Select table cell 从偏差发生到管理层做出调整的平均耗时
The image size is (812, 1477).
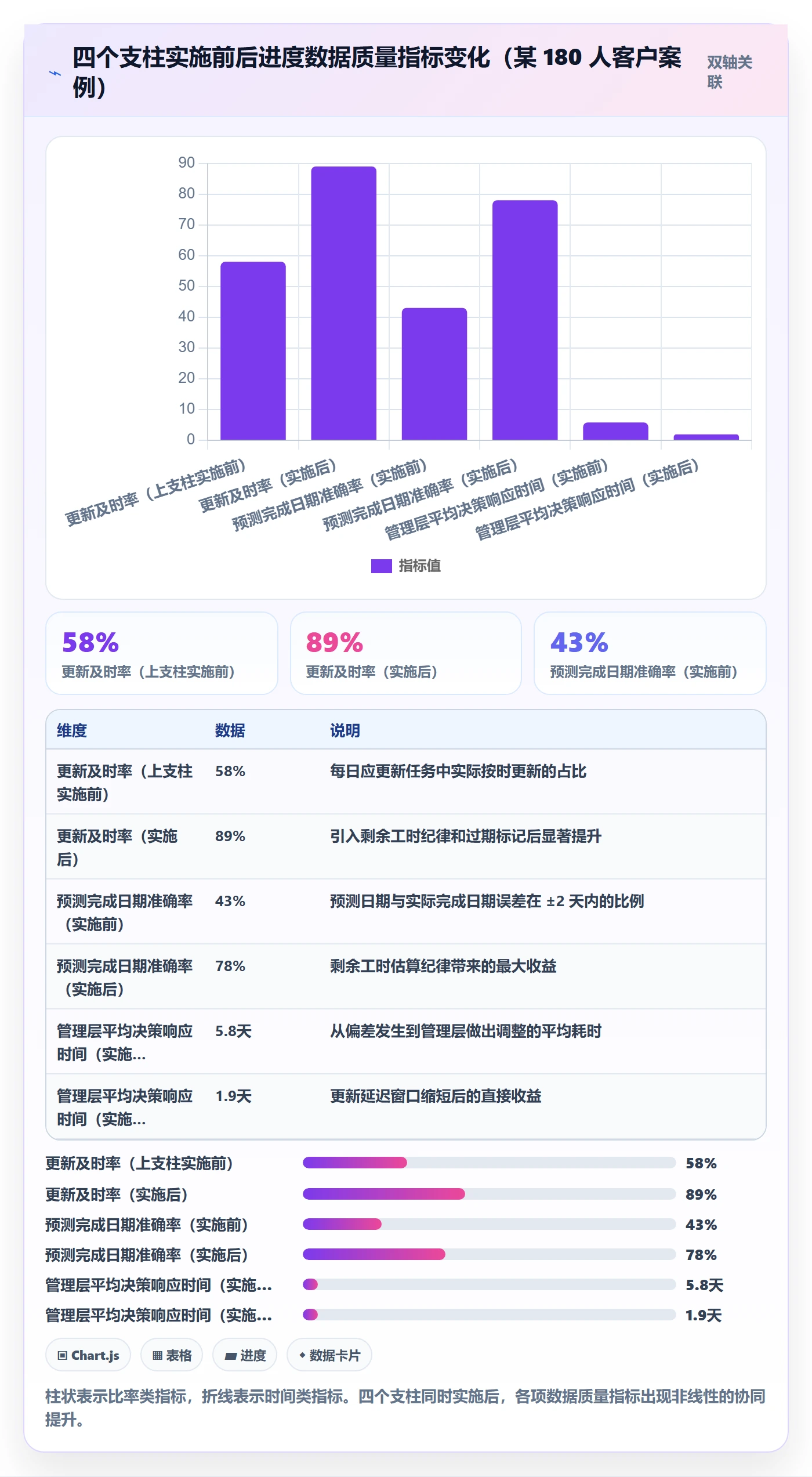[x=466, y=1031]
